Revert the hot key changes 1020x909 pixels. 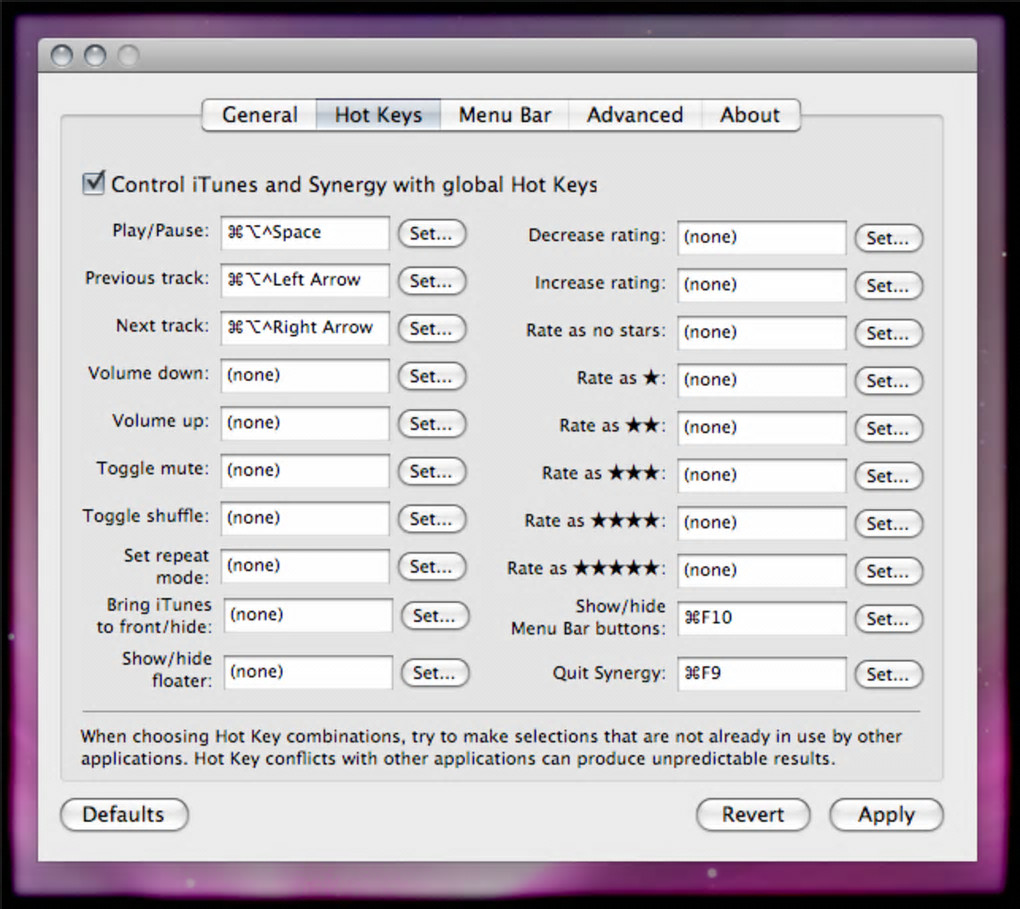[753, 814]
